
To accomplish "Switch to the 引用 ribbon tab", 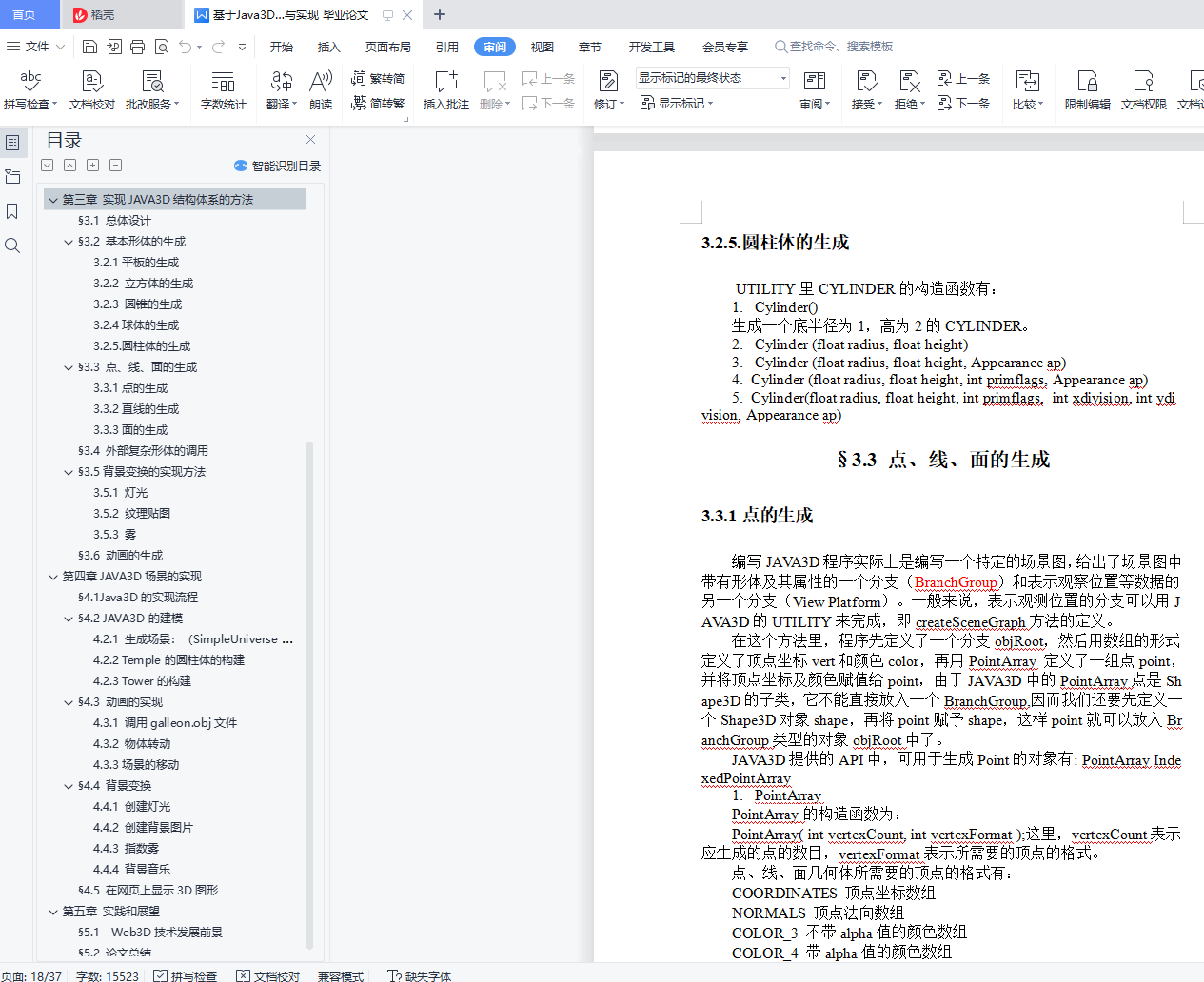I will [x=447, y=47].
